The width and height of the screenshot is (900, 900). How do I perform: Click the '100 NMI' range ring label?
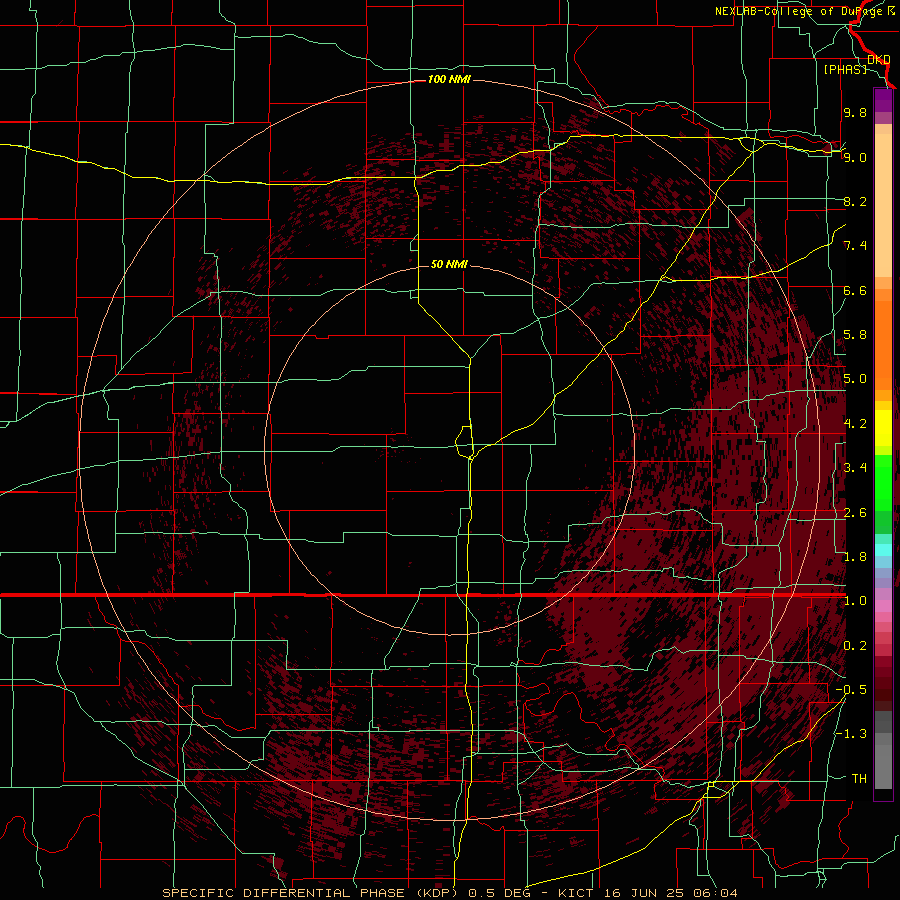449,79
